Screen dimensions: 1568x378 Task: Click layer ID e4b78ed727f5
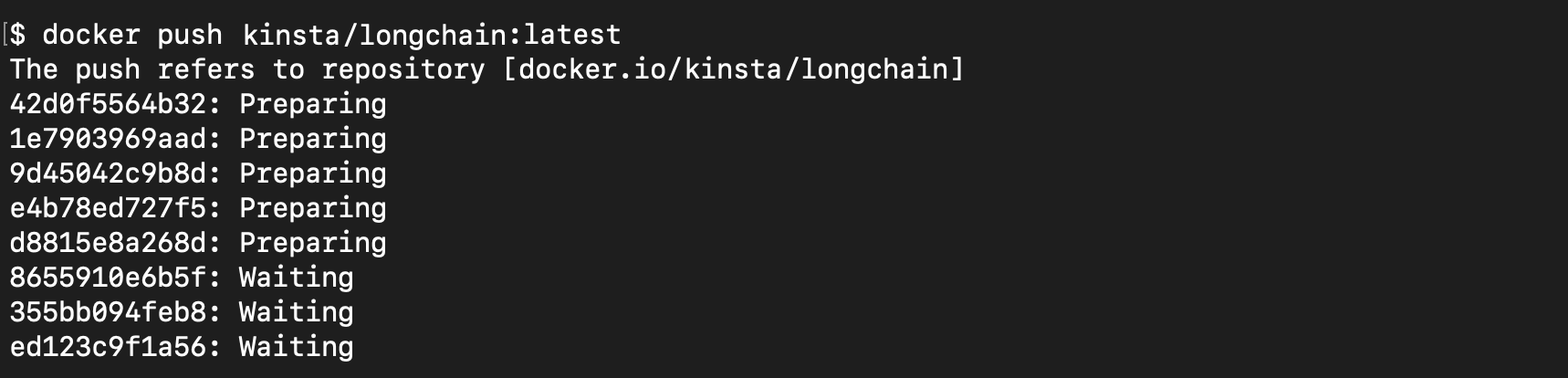[x=109, y=208]
